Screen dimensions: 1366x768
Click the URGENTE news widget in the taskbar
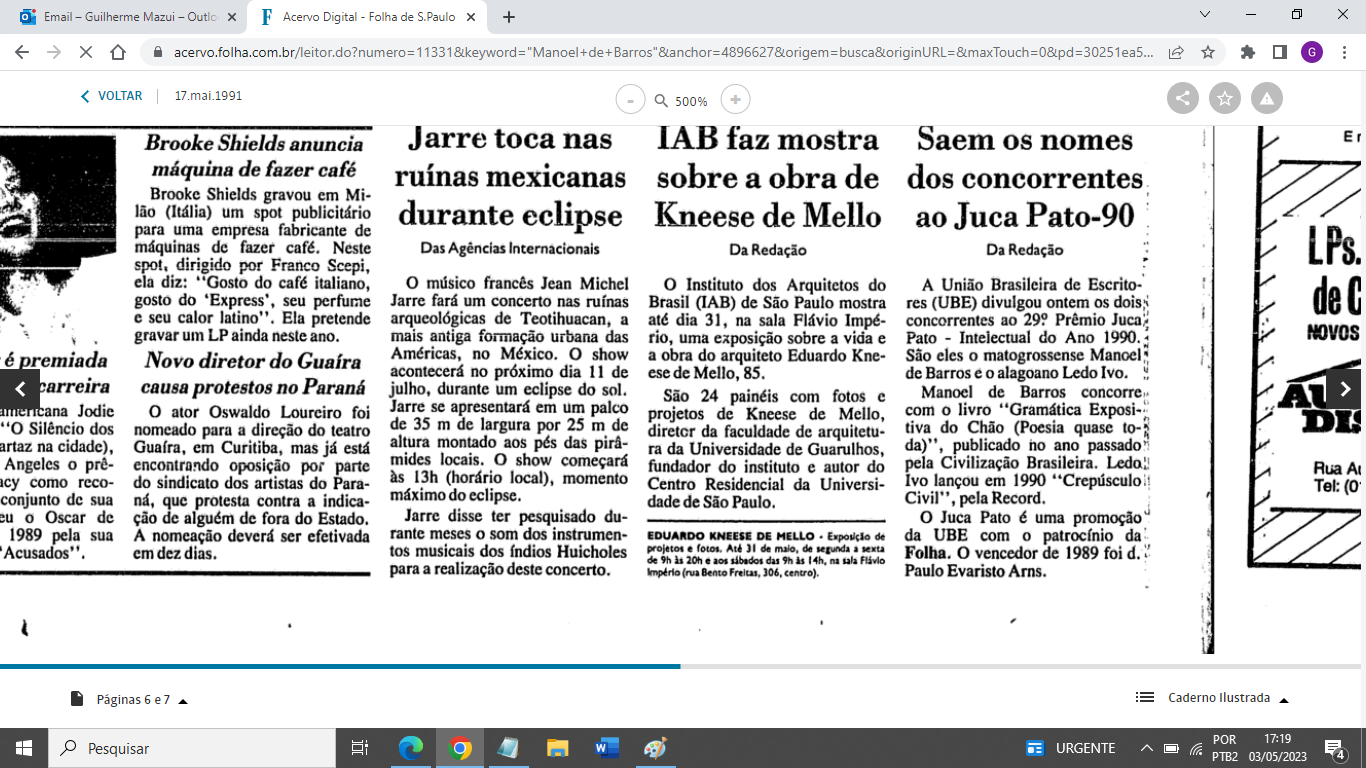coord(1071,748)
